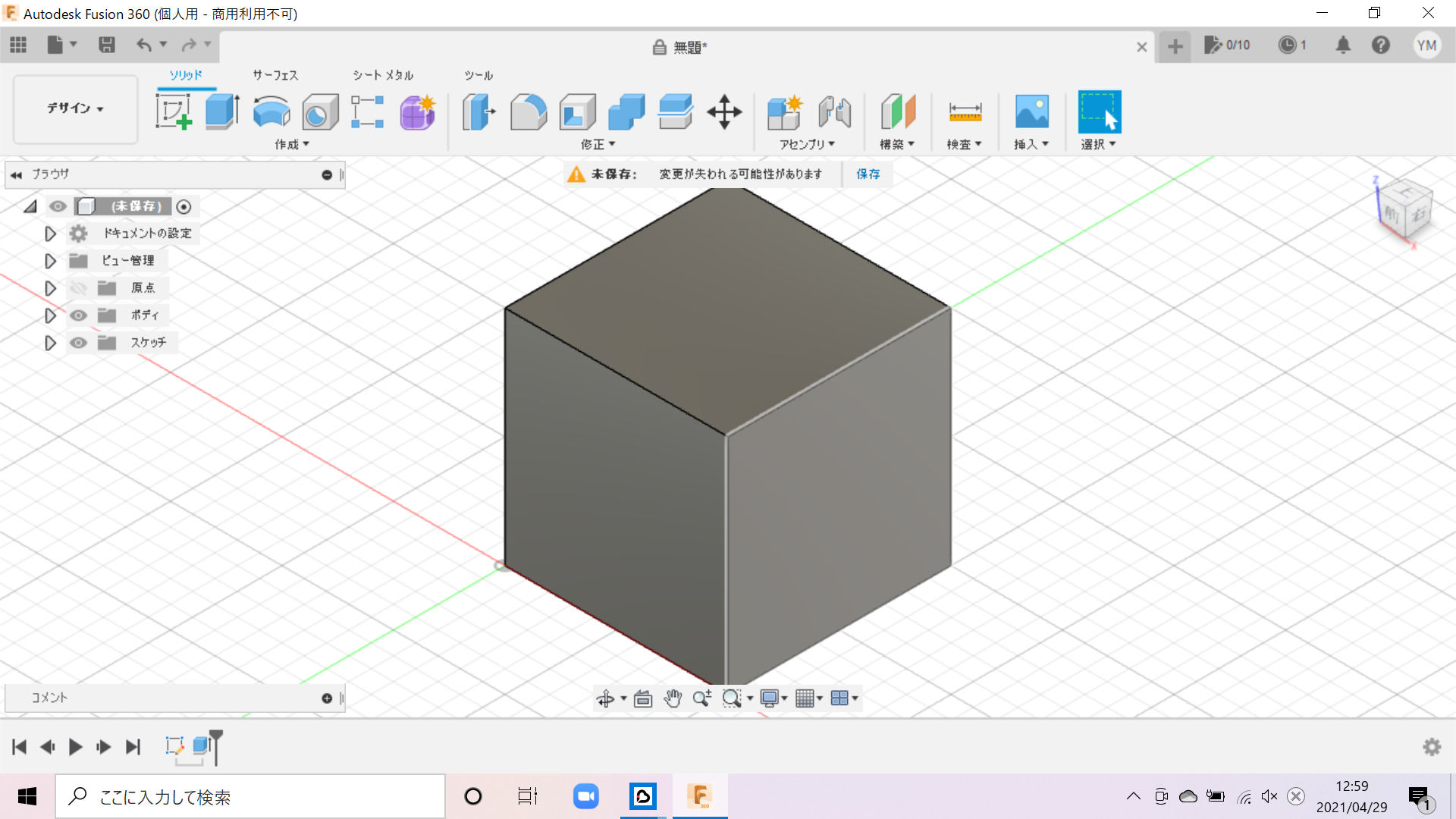
Task: Open the 作成 dropdown menu
Action: coord(292,144)
